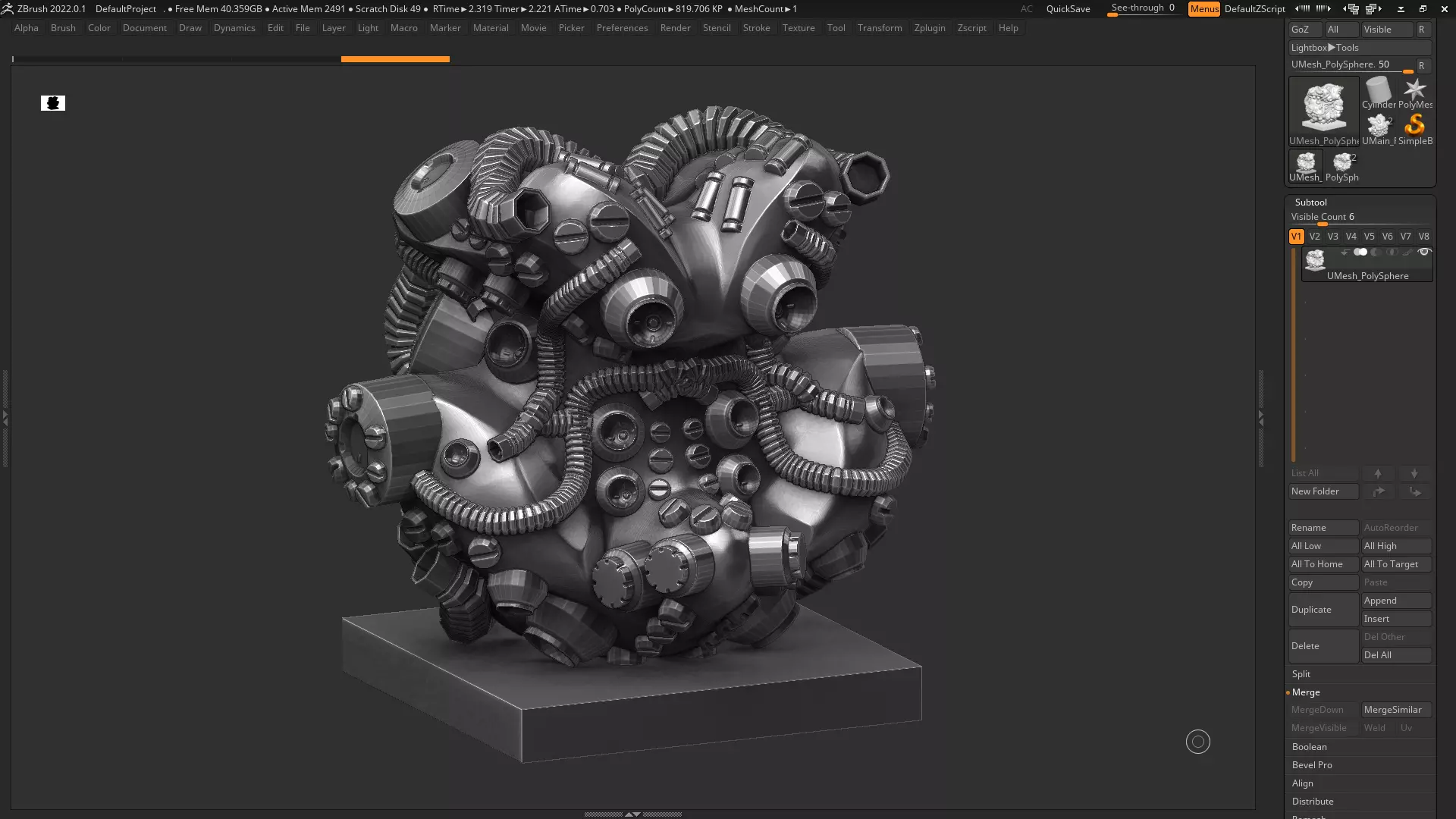Image resolution: width=1456 pixels, height=819 pixels.
Task: Click the GoZ button
Action: pyautogui.click(x=1305, y=30)
